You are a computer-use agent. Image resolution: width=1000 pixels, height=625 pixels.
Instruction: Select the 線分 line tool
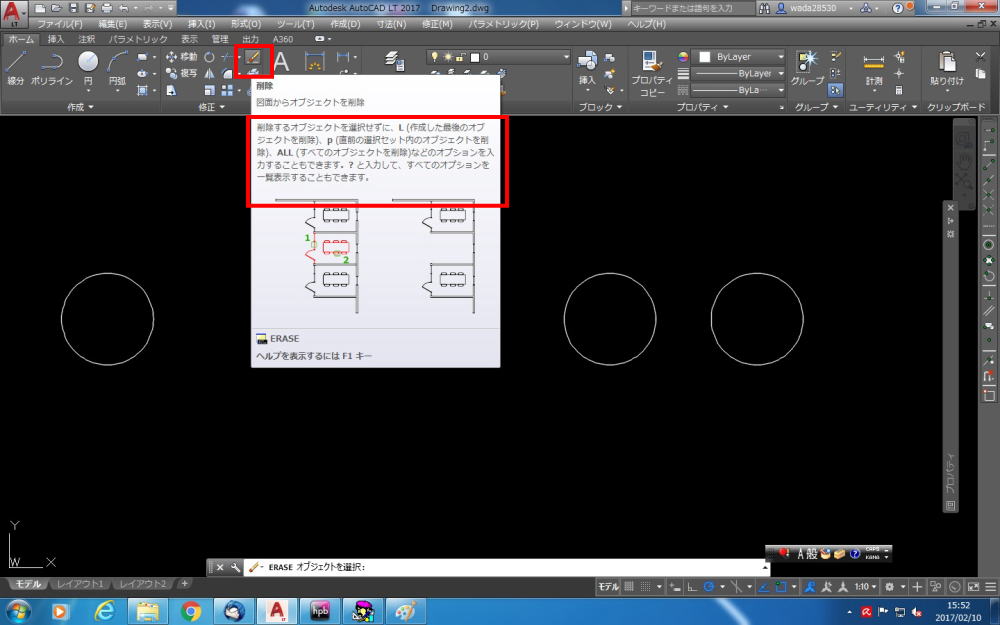16,67
